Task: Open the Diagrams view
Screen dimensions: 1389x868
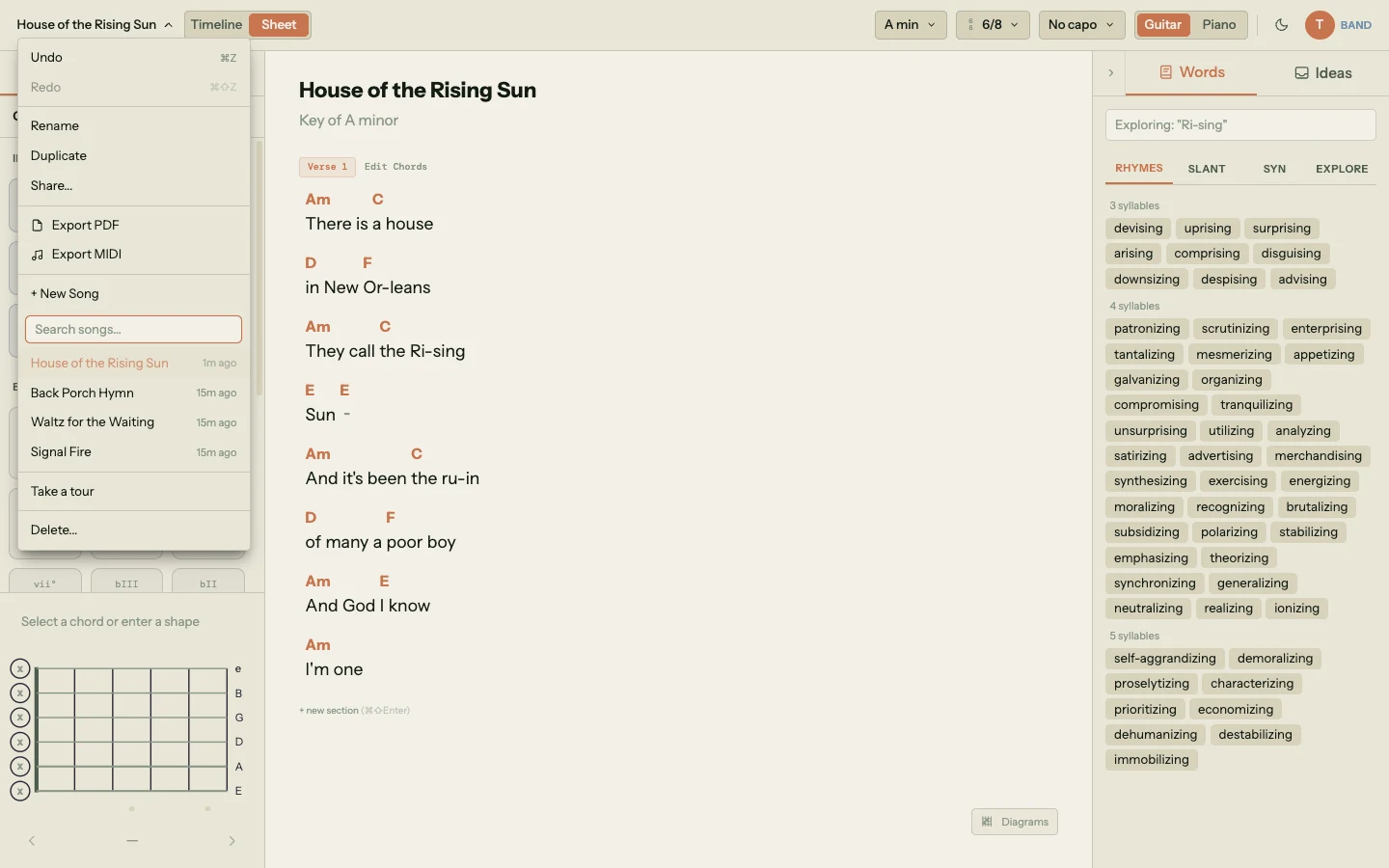Action: (1013, 822)
